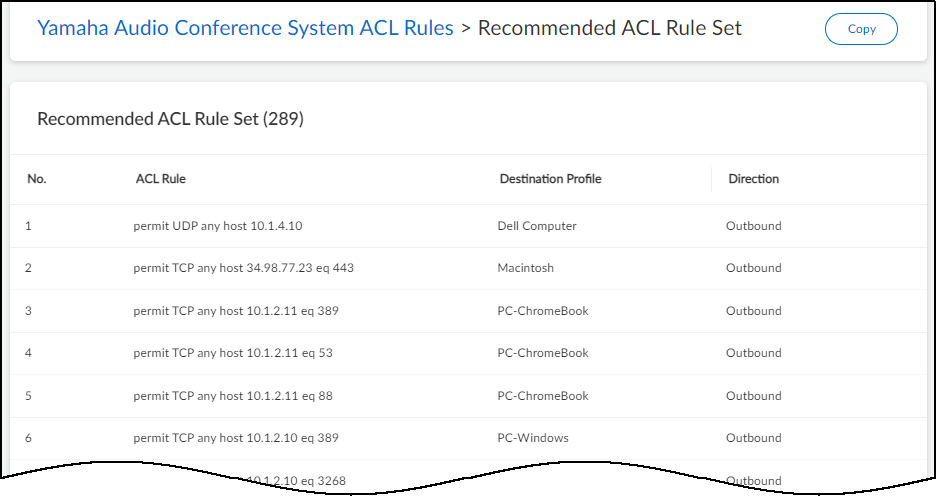This screenshot has width=936, height=496.
Task: Click the Macintosh destination profile
Action: (x=525, y=268)
